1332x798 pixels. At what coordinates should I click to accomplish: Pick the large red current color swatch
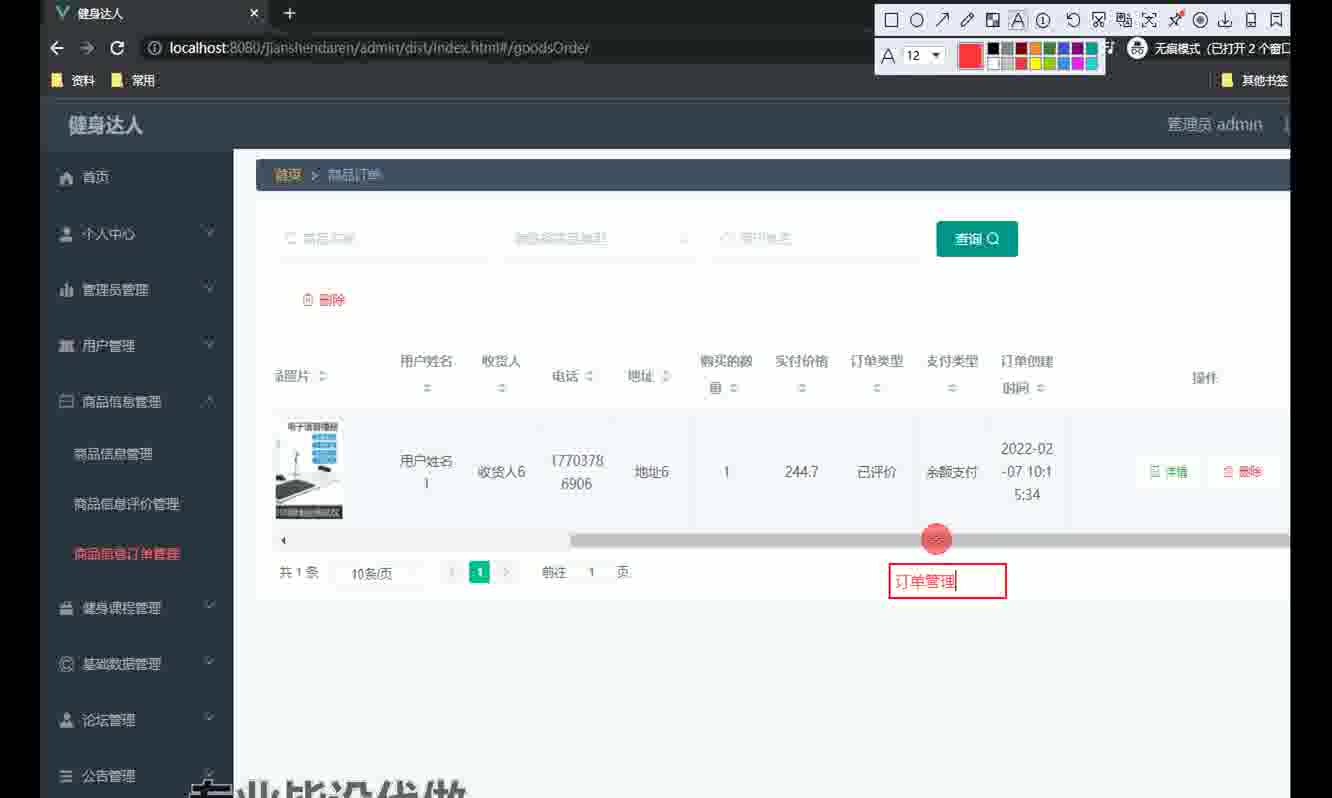(970, 56)
